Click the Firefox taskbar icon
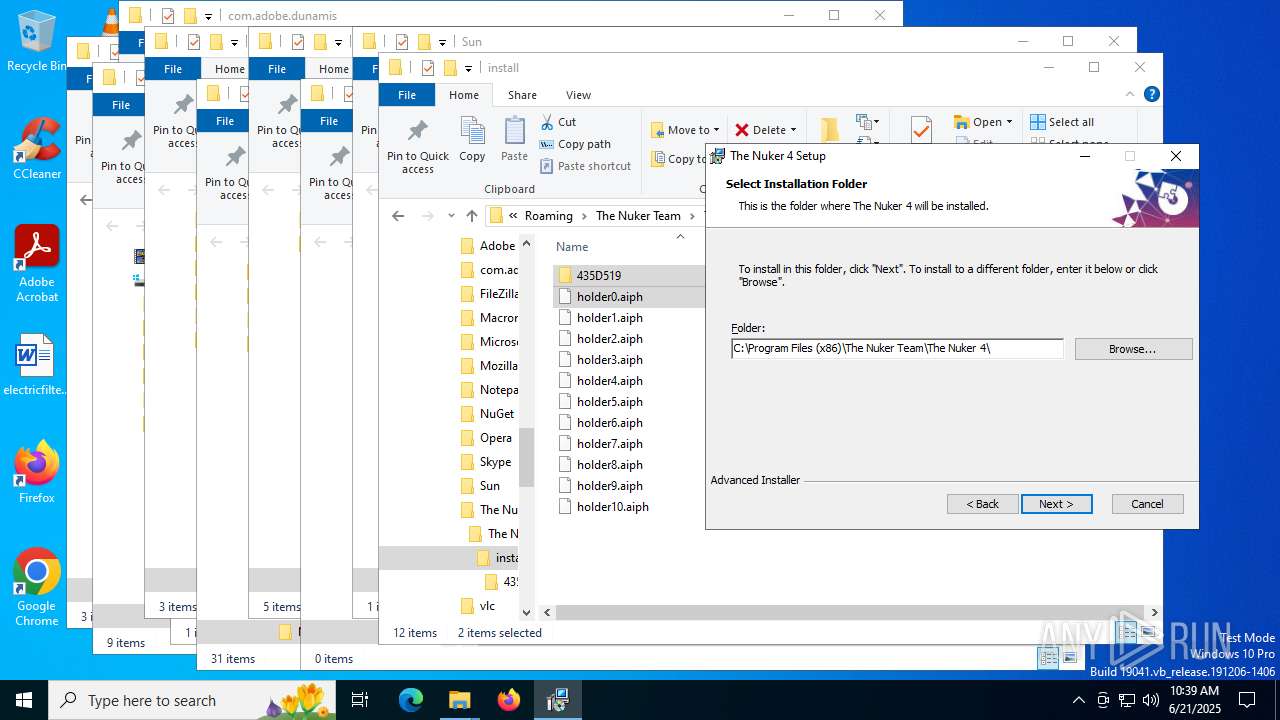The width and height of the screenshot is (1280, 720). coord(508,700)
